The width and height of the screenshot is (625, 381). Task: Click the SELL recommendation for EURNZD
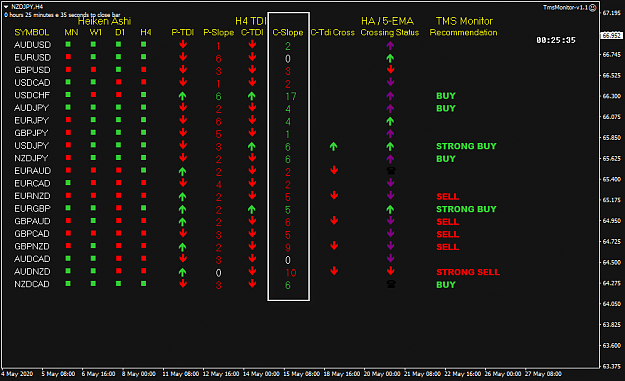tap(448, 196)
